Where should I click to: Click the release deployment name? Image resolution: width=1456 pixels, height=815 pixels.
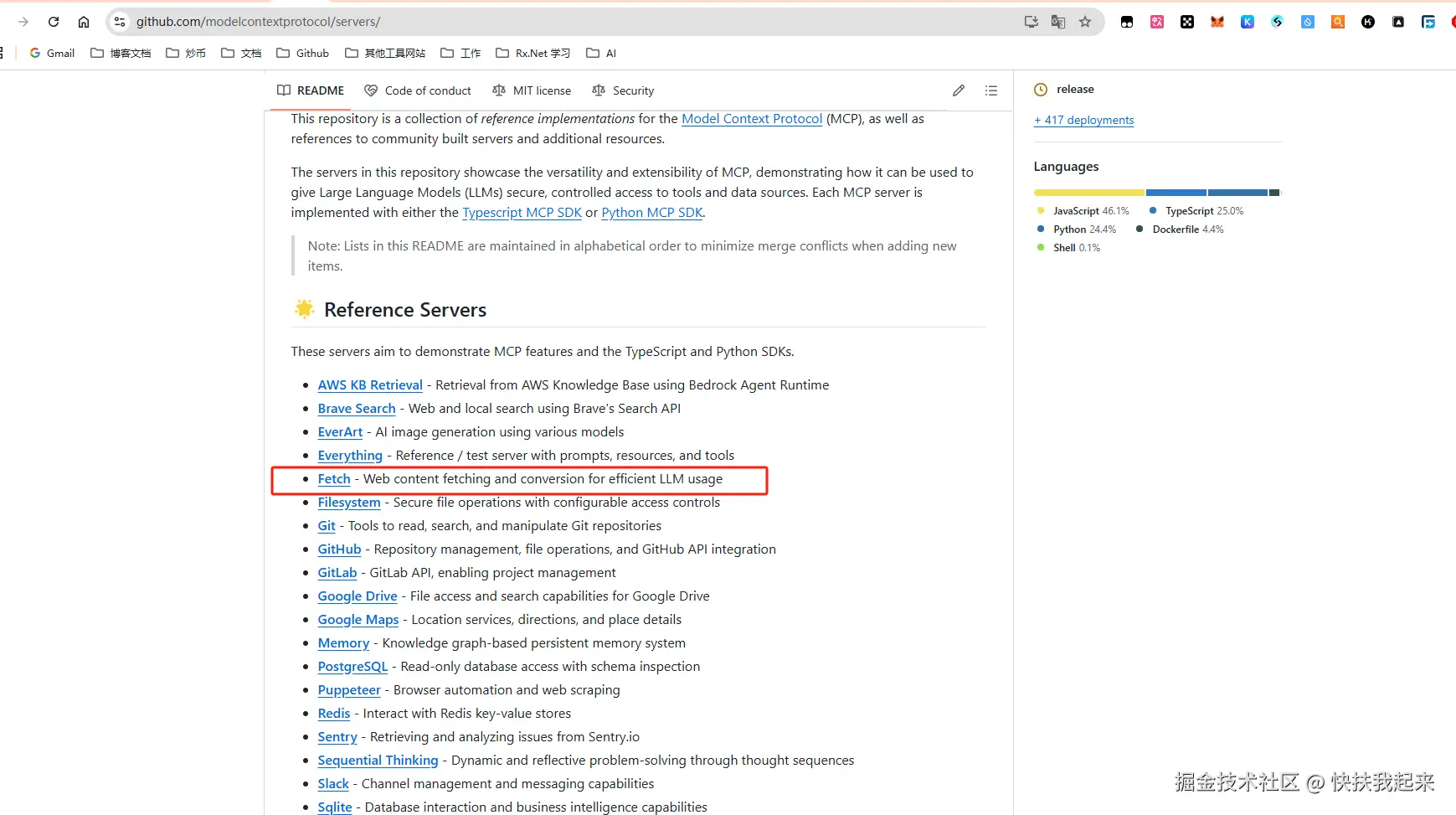[1075, 90]
